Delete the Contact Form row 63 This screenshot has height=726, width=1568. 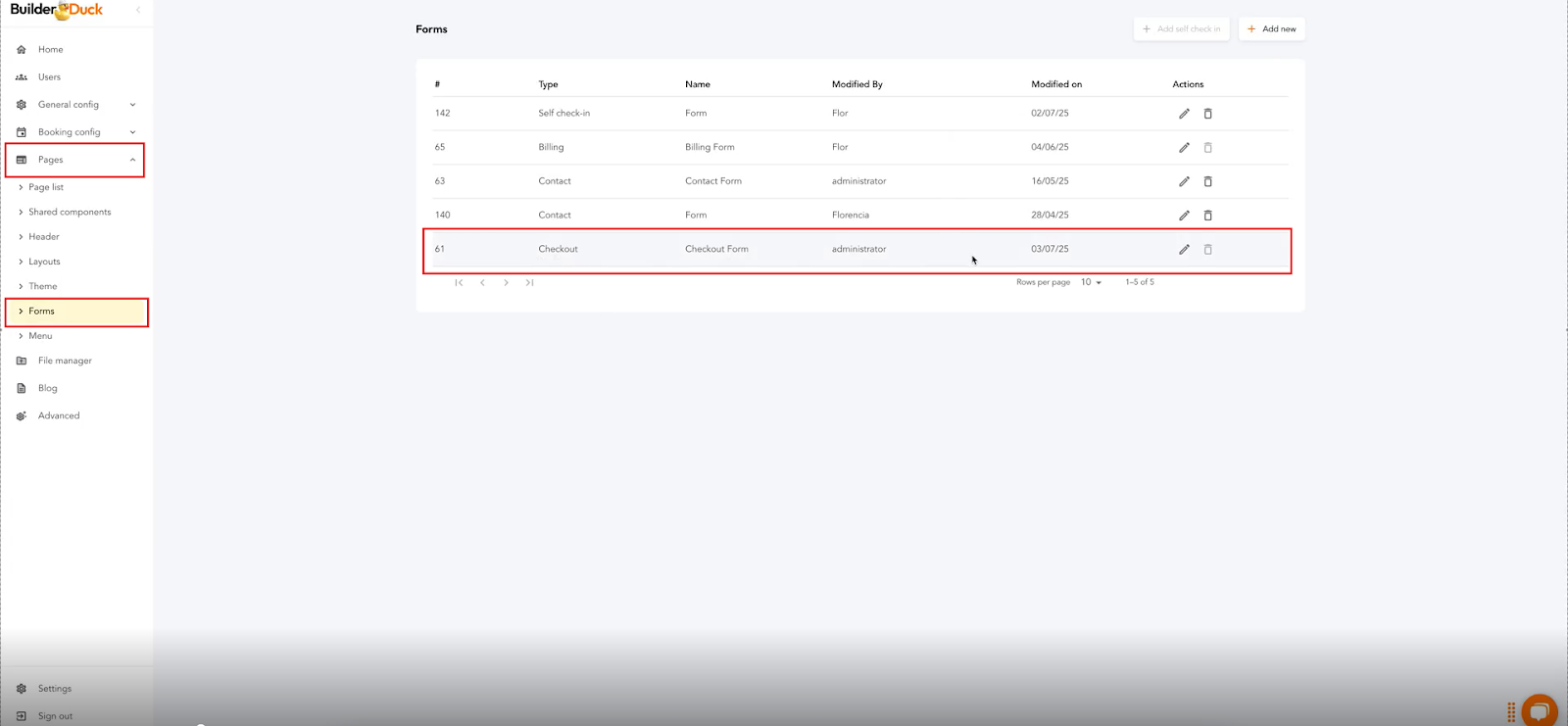click(1207, 181)
